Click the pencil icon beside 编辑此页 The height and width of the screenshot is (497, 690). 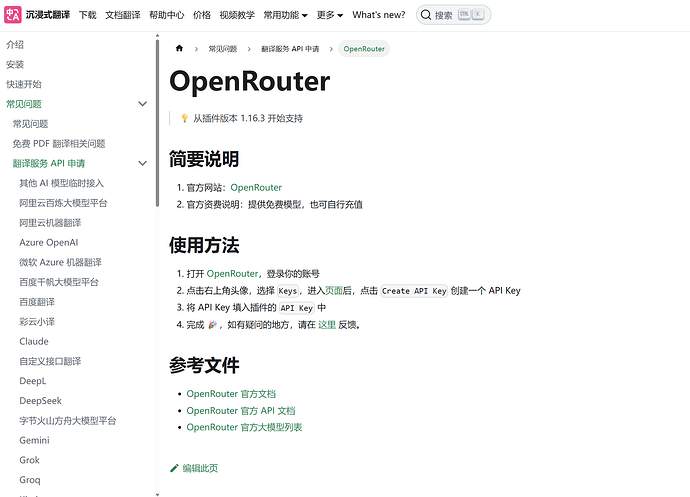[174, 468]
